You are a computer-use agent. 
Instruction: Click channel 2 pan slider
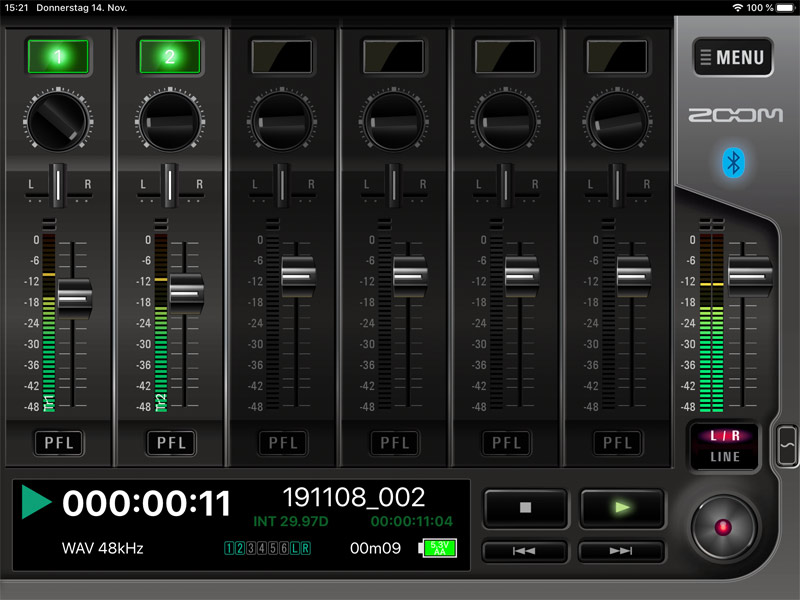point(169,184)
